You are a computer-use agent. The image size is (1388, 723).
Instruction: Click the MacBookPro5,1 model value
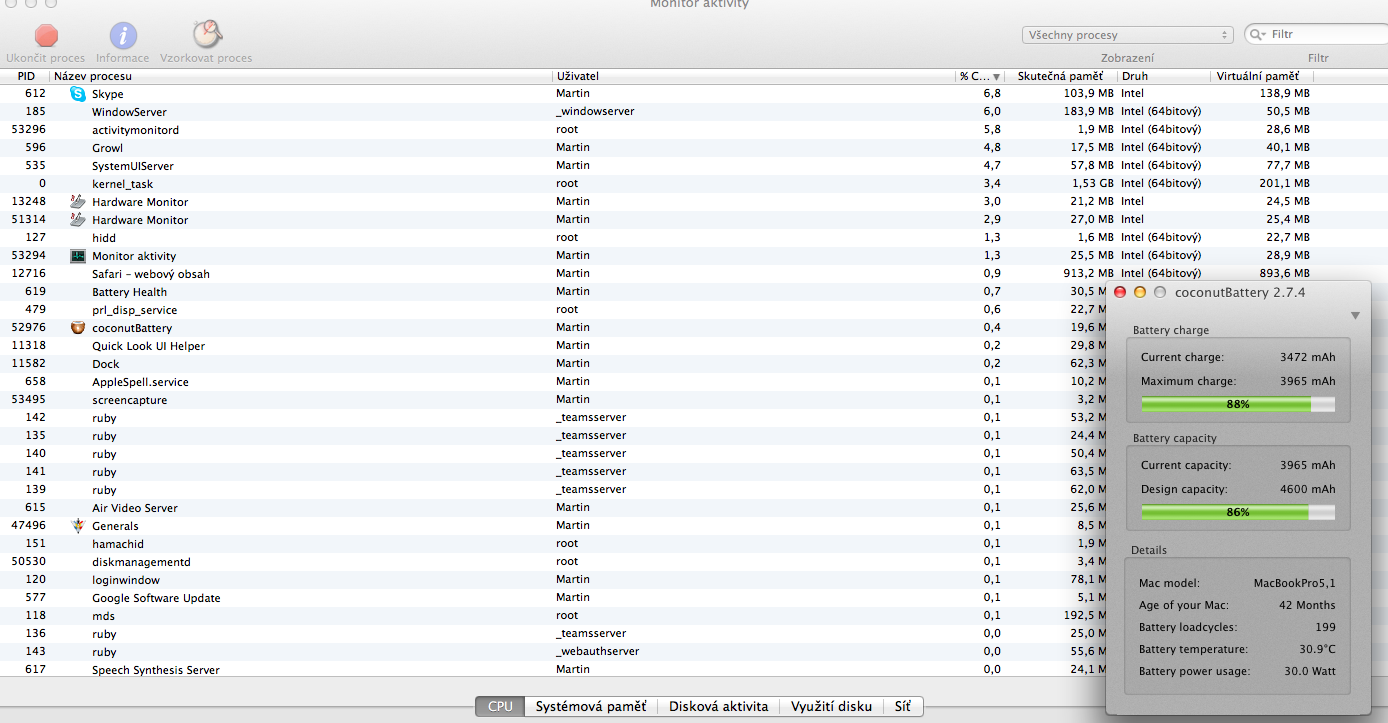(1294, 583)
